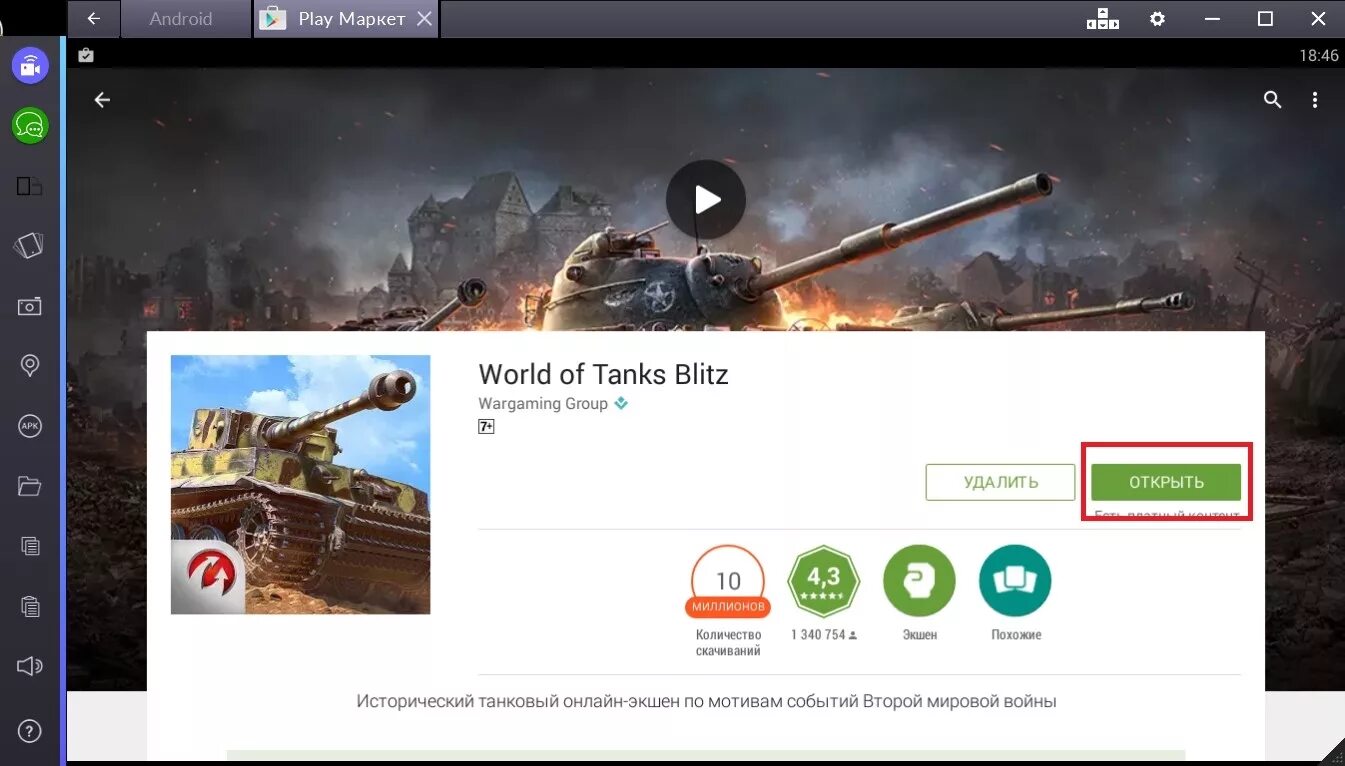Click the 7+ age rating badge
Viewport: 1345px width, 766px height.
pyautogui.click(x=486, y=426)
